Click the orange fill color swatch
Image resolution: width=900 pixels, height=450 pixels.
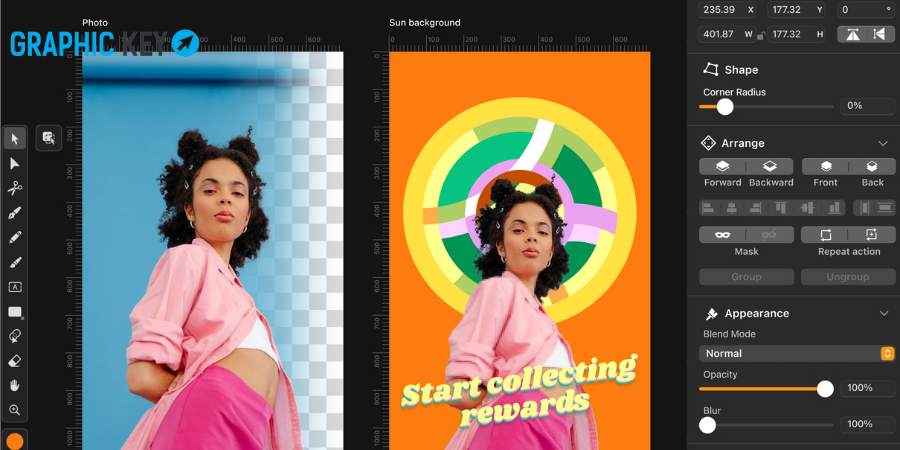14,441
